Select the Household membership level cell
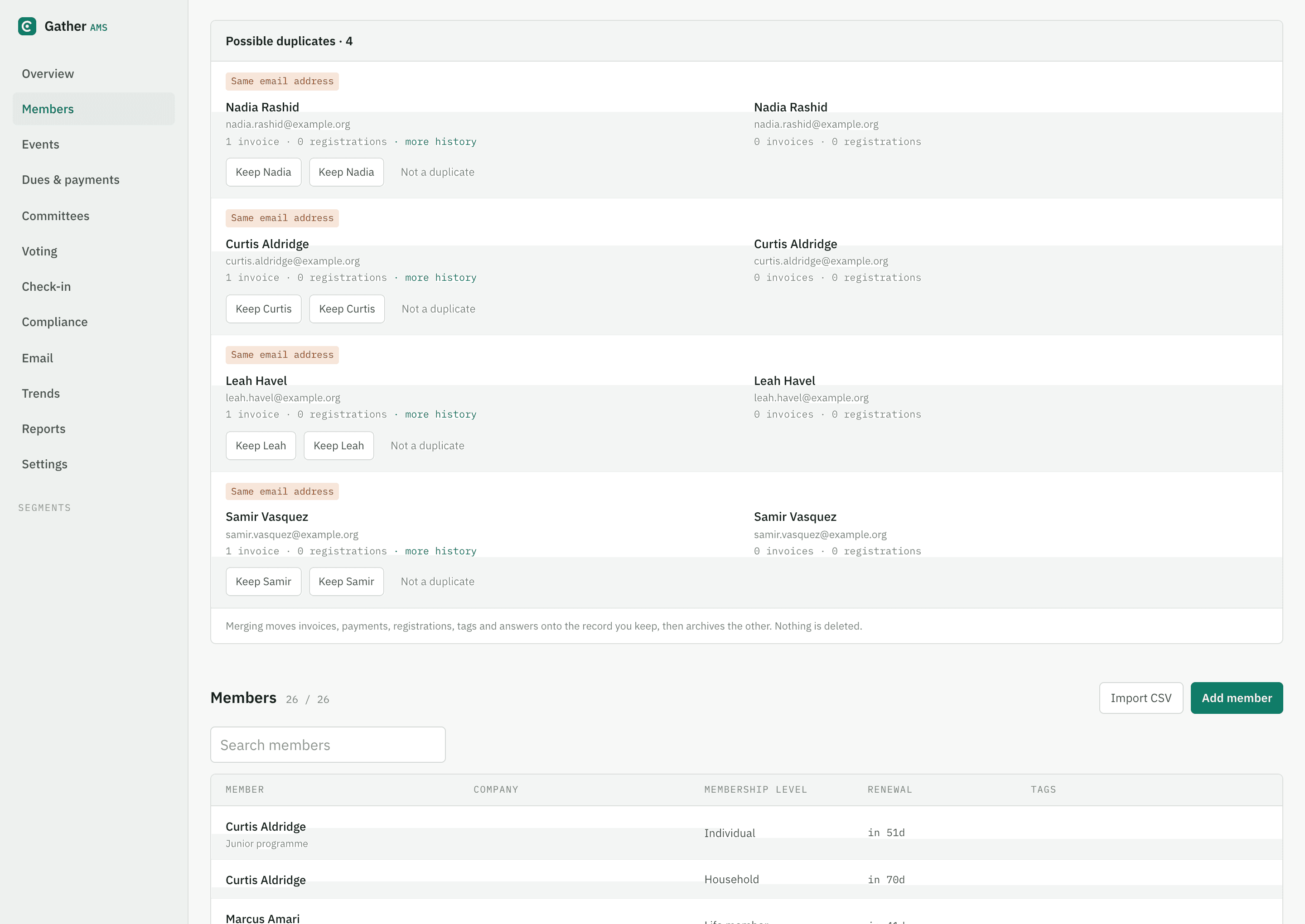 [x=731, y=880]
